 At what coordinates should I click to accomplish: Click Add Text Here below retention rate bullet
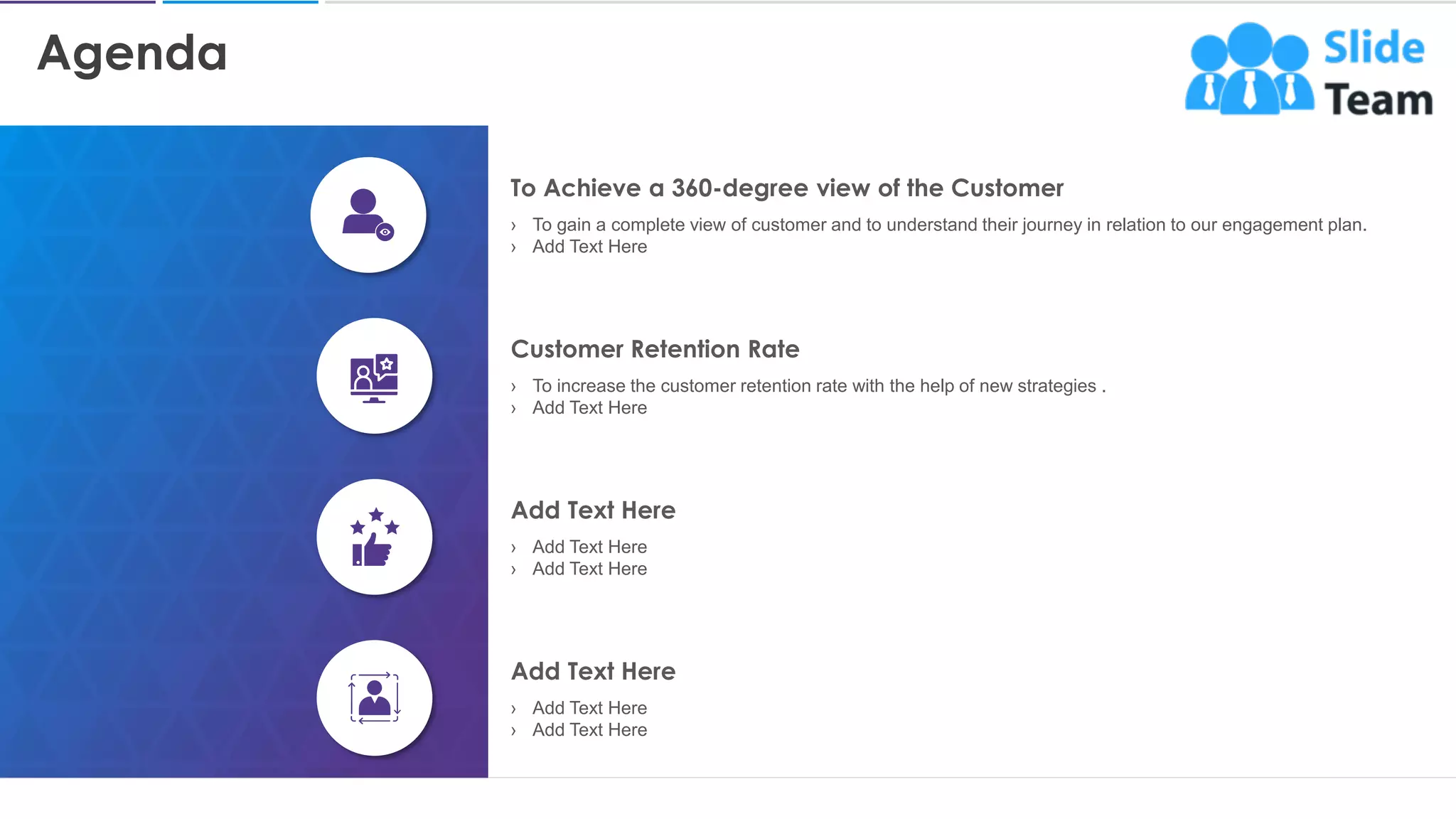pos(589,408)
